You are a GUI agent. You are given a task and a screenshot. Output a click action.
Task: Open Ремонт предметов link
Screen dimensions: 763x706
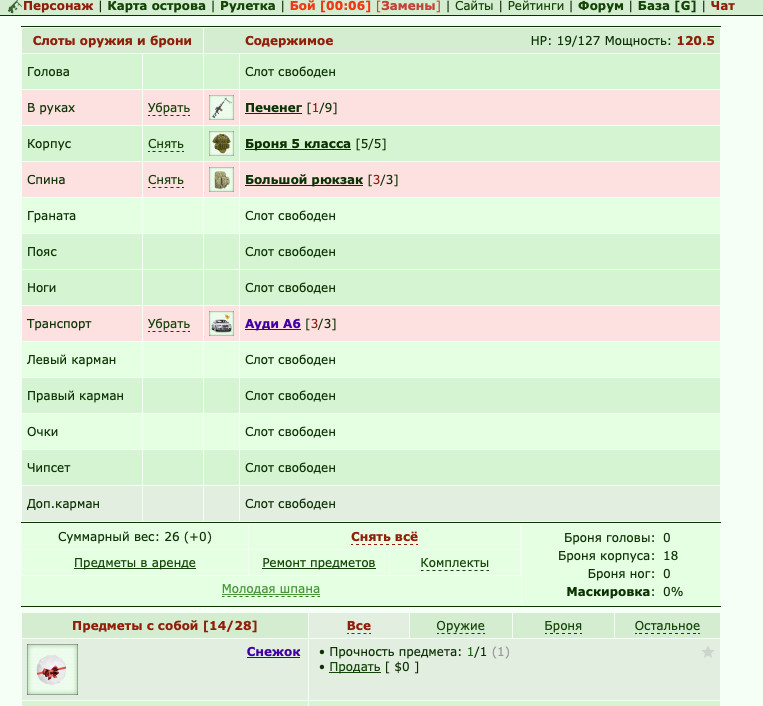[x=319, y=563]
